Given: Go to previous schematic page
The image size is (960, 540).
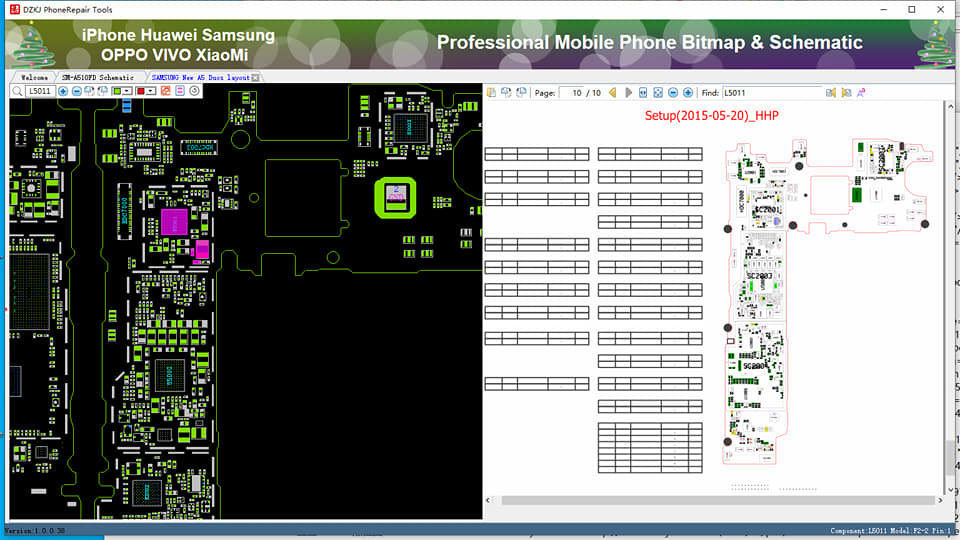Looking at the screenshot, I should (612, 92).
